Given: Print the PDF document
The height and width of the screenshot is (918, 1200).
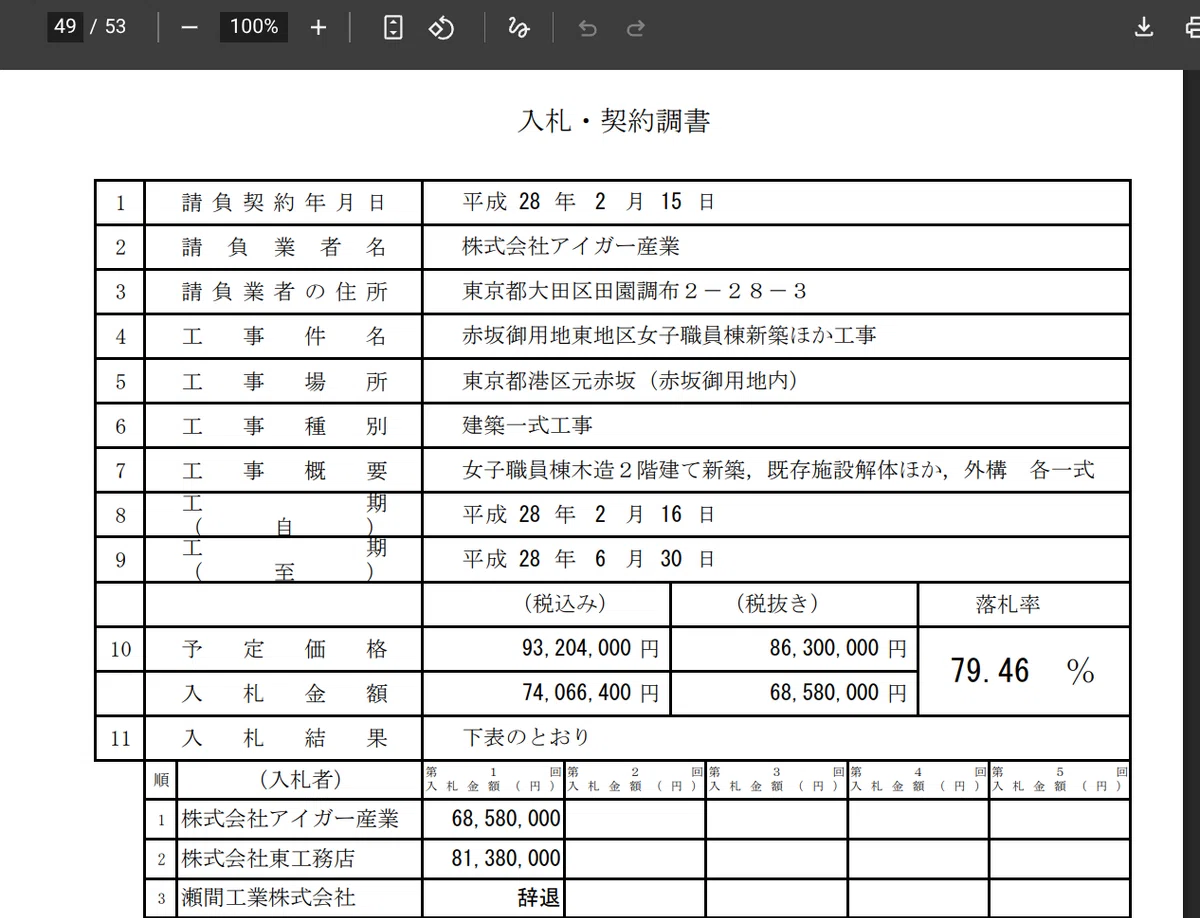Looking at the screenshot, I should click(x=1191, y=28).
